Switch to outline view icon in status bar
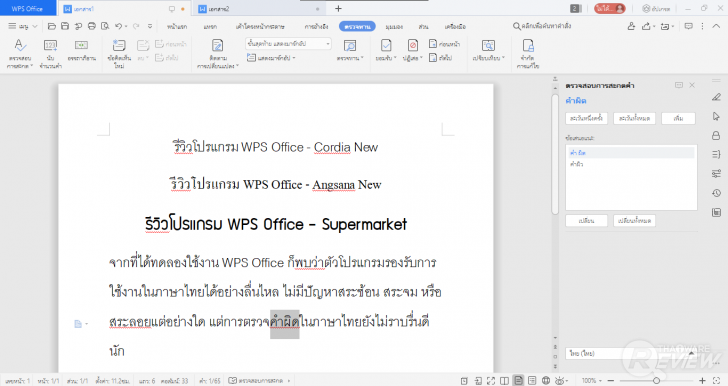The width and height of the screenshot is (728, 386). [x=532, y=380]
